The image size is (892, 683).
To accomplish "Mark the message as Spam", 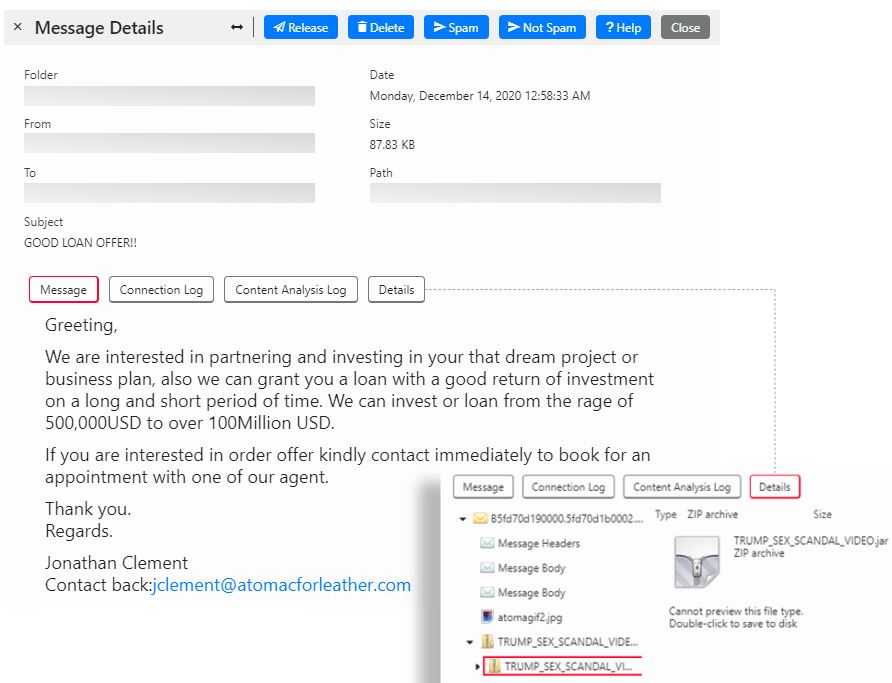I will point(455,28).
